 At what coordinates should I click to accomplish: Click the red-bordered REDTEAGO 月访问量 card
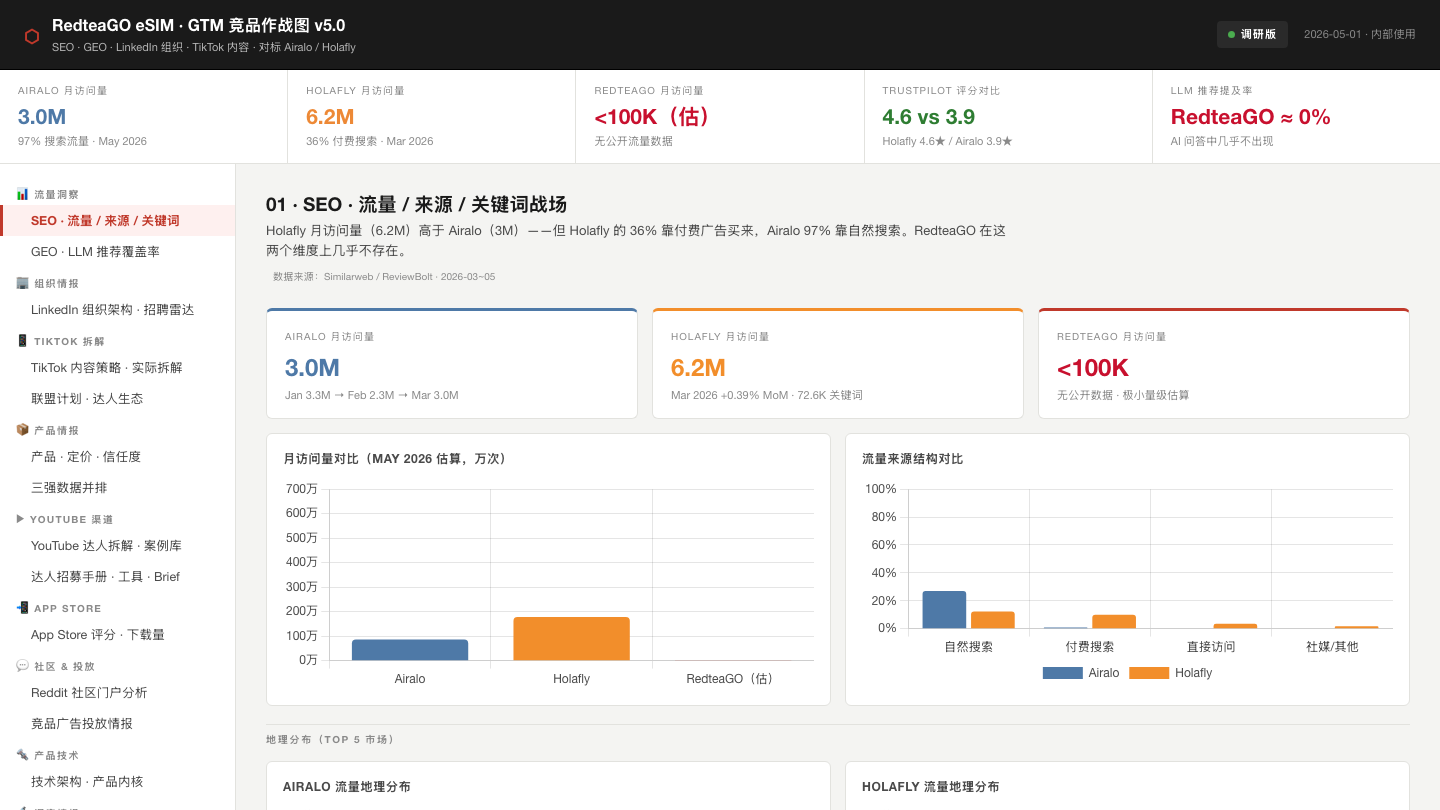[1224, 364]
